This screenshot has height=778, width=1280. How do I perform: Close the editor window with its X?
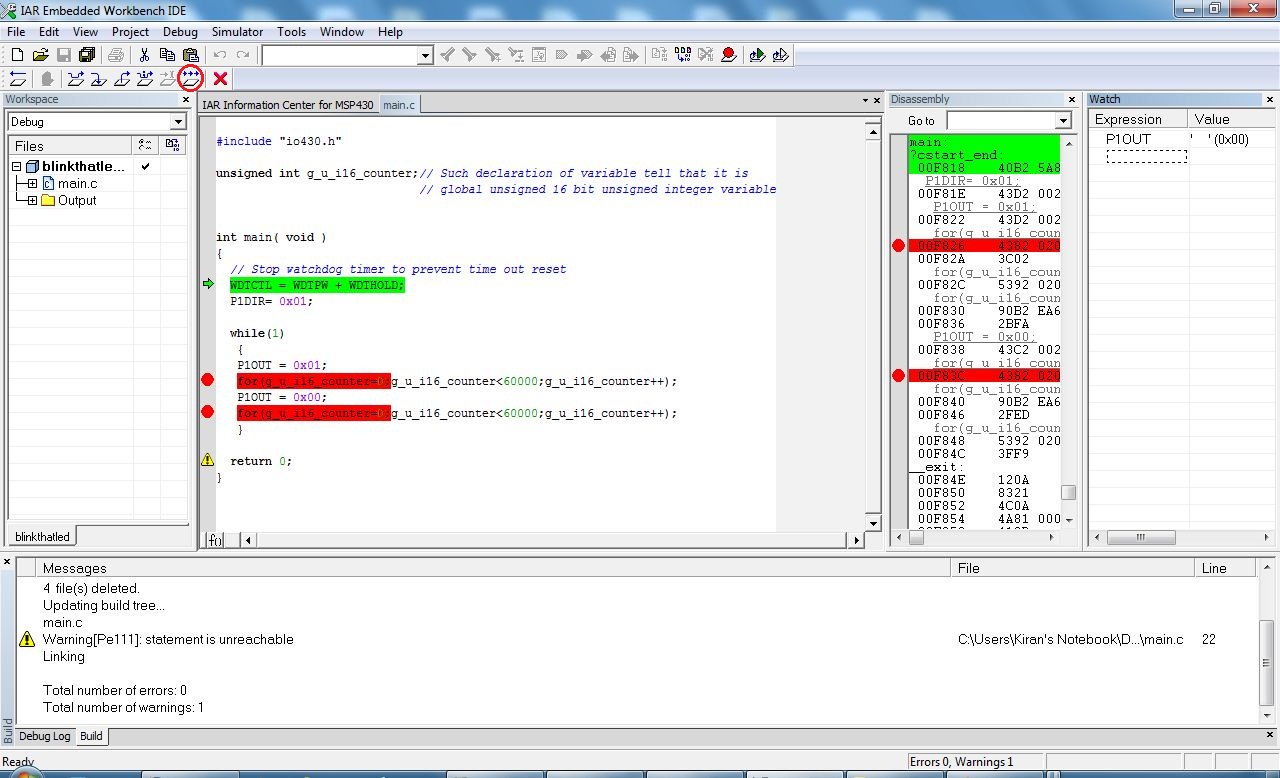point(877,101)
